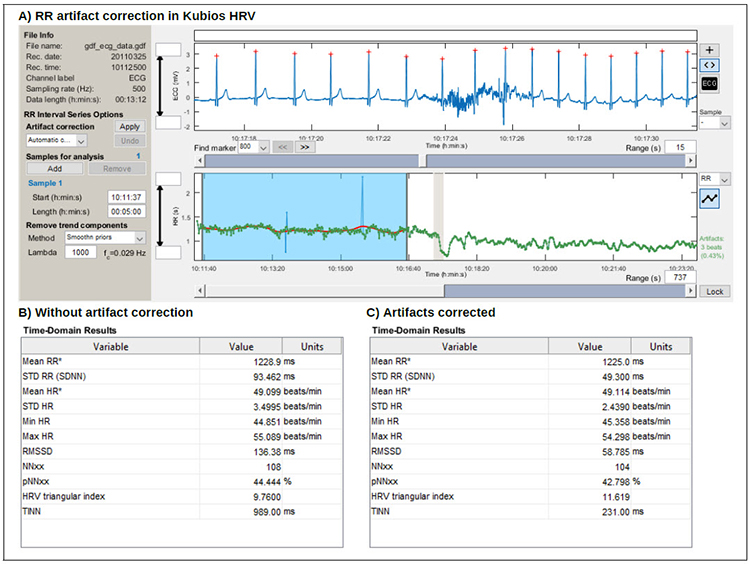Edit the Lambda value field
This screenshot has height=564, width=750.
[80, 253]
